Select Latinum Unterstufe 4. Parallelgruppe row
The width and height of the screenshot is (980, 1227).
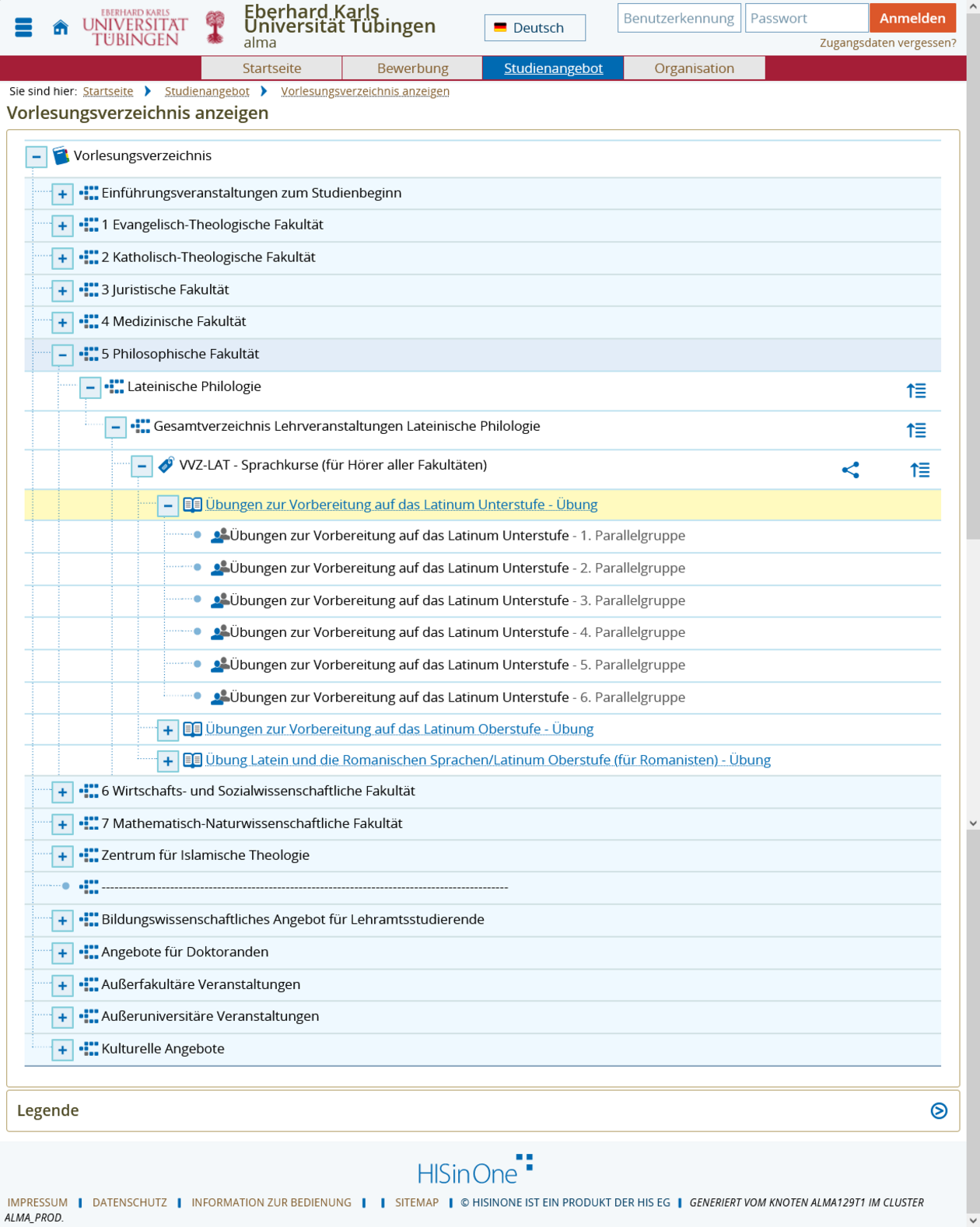point(482,633)
